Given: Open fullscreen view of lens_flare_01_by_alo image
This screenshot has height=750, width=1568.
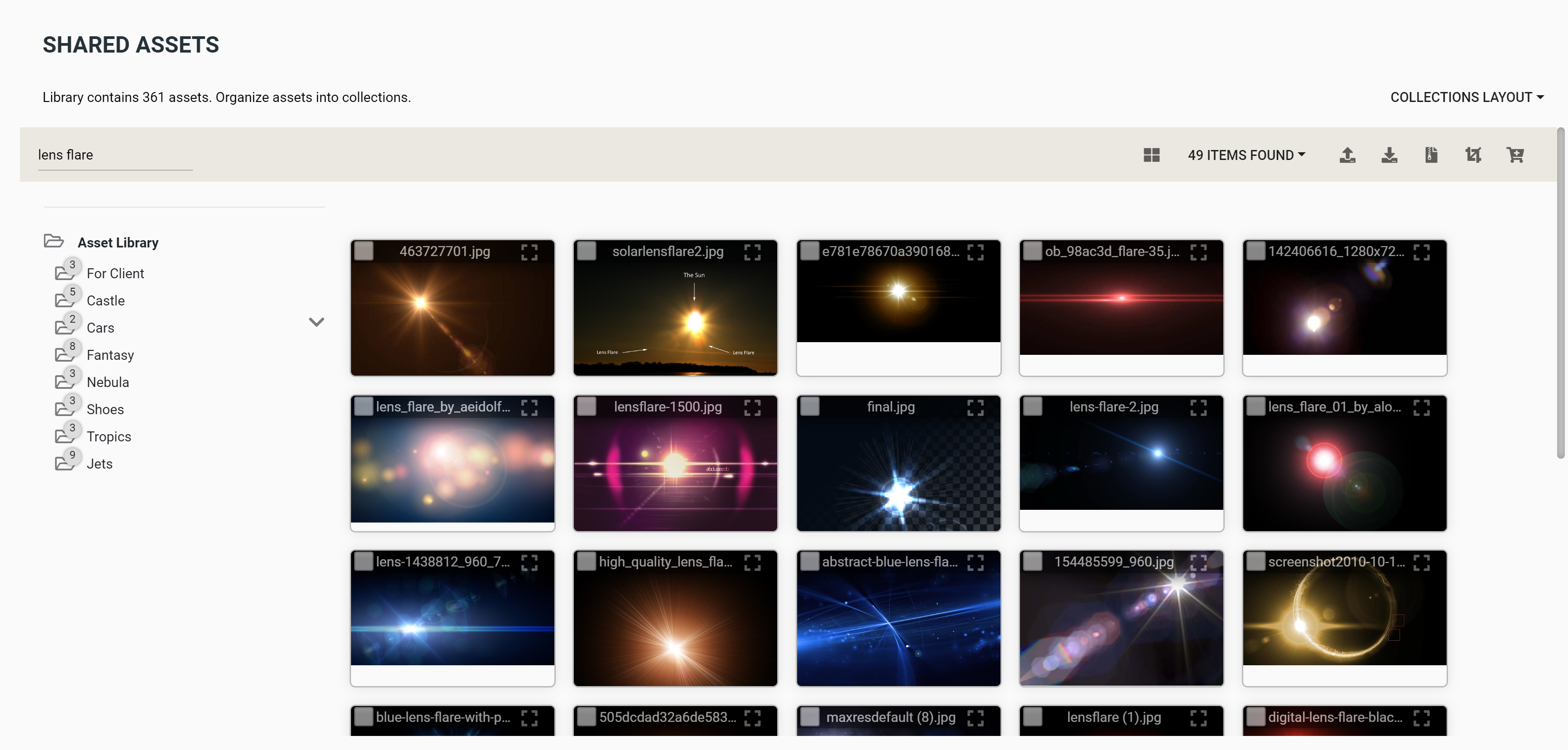Looking at the screenshot, I should pyautogui.click(x=1421, y=407).
